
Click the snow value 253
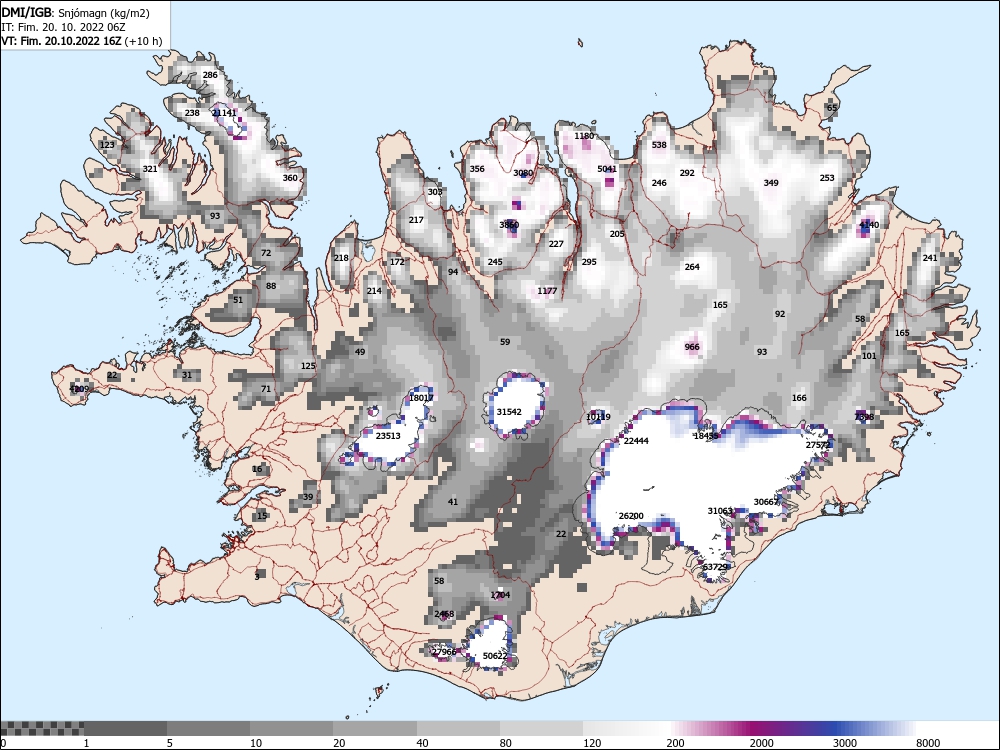tap(827, 178)
